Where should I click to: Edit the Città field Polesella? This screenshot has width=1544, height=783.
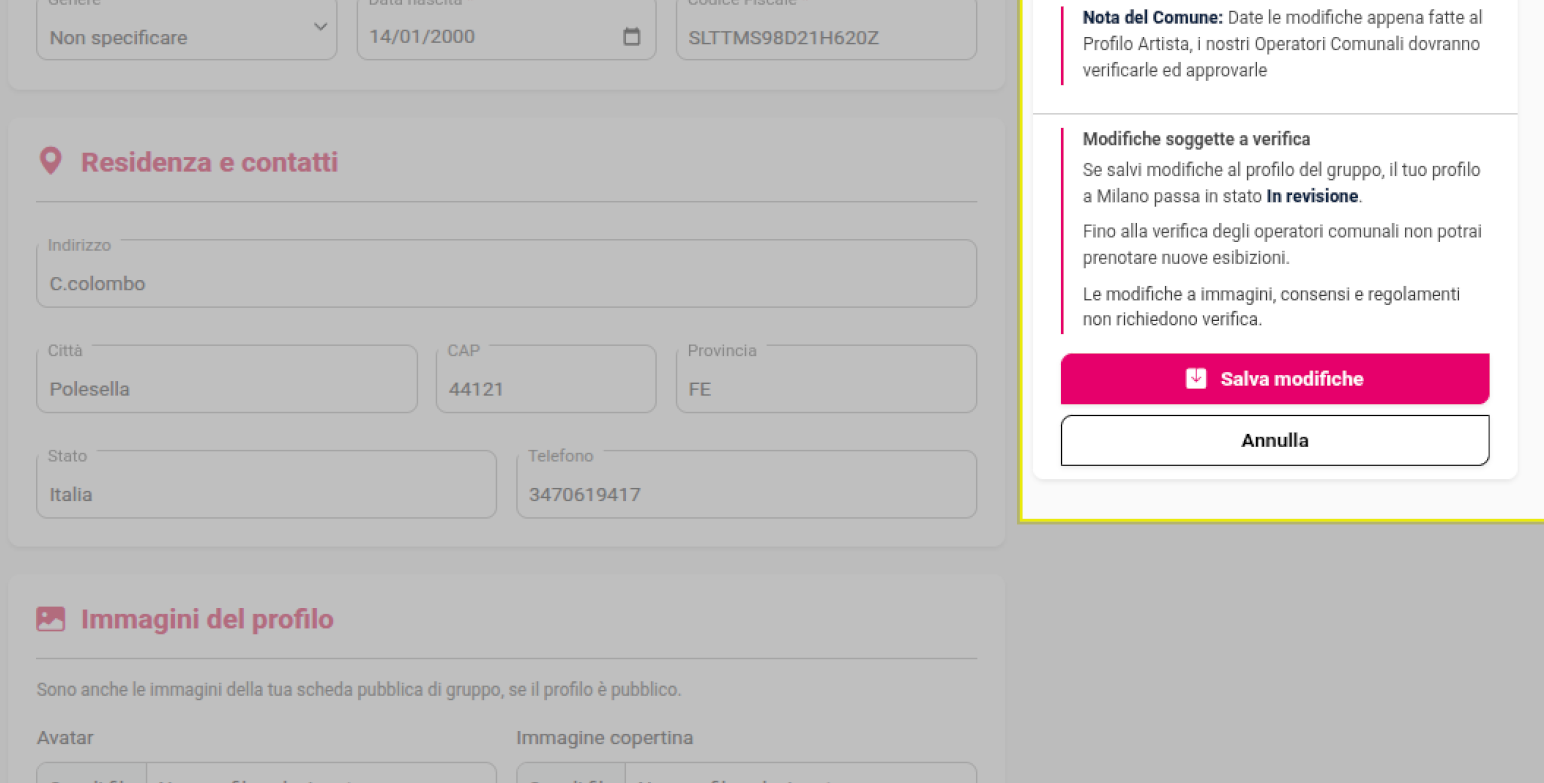tap(227, 379)
